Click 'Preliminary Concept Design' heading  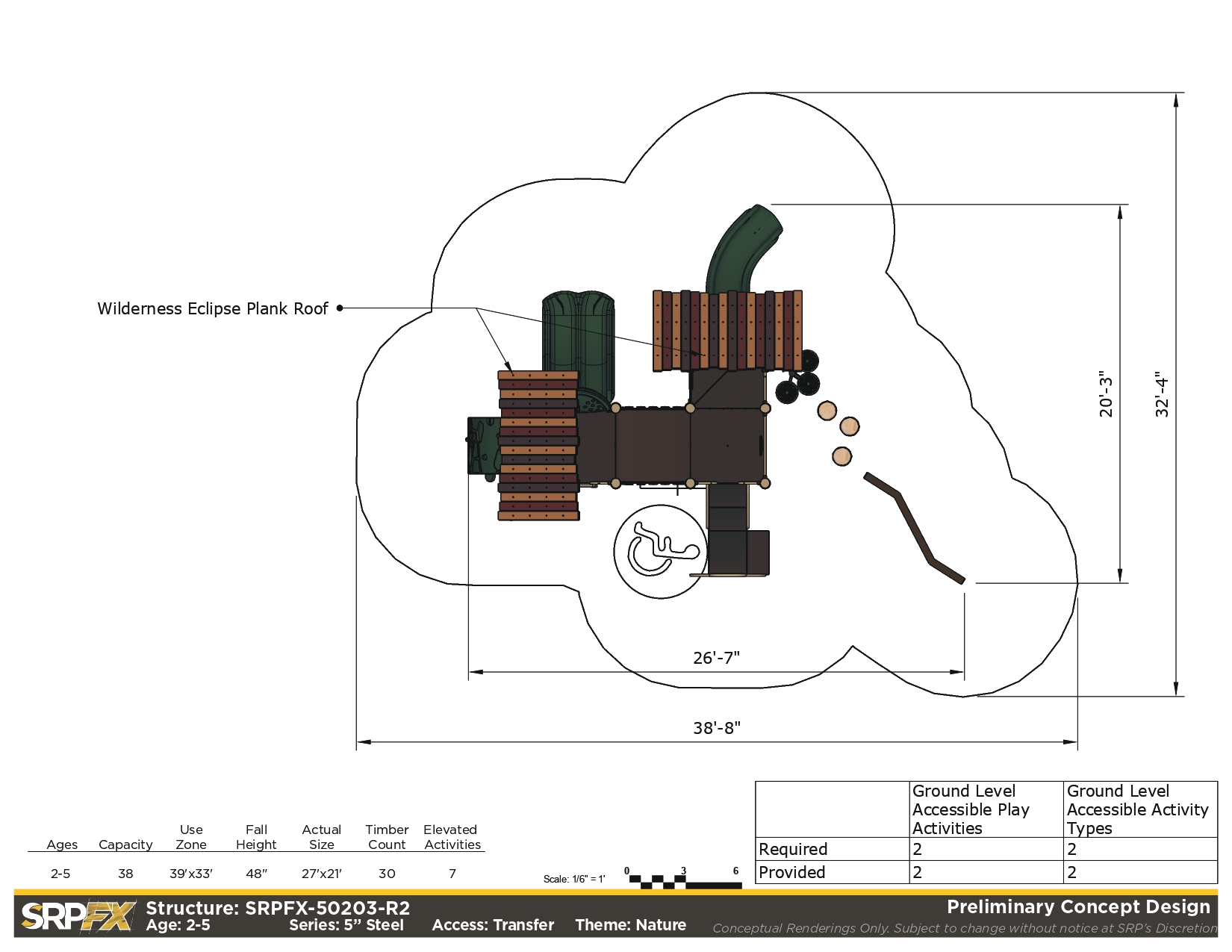click(x=1078, y=907)
